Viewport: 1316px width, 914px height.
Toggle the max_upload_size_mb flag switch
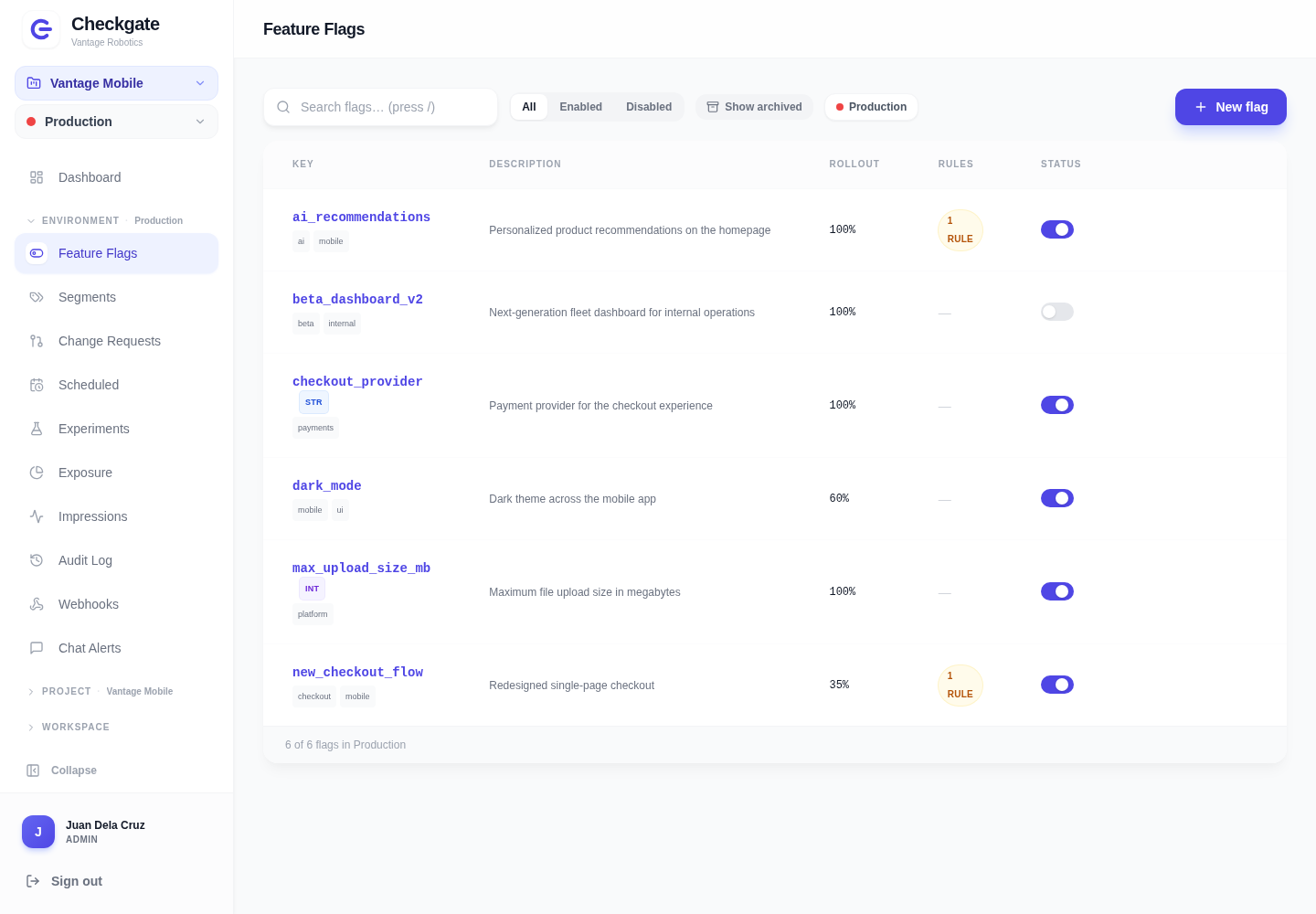click(x=1057, y=591)
